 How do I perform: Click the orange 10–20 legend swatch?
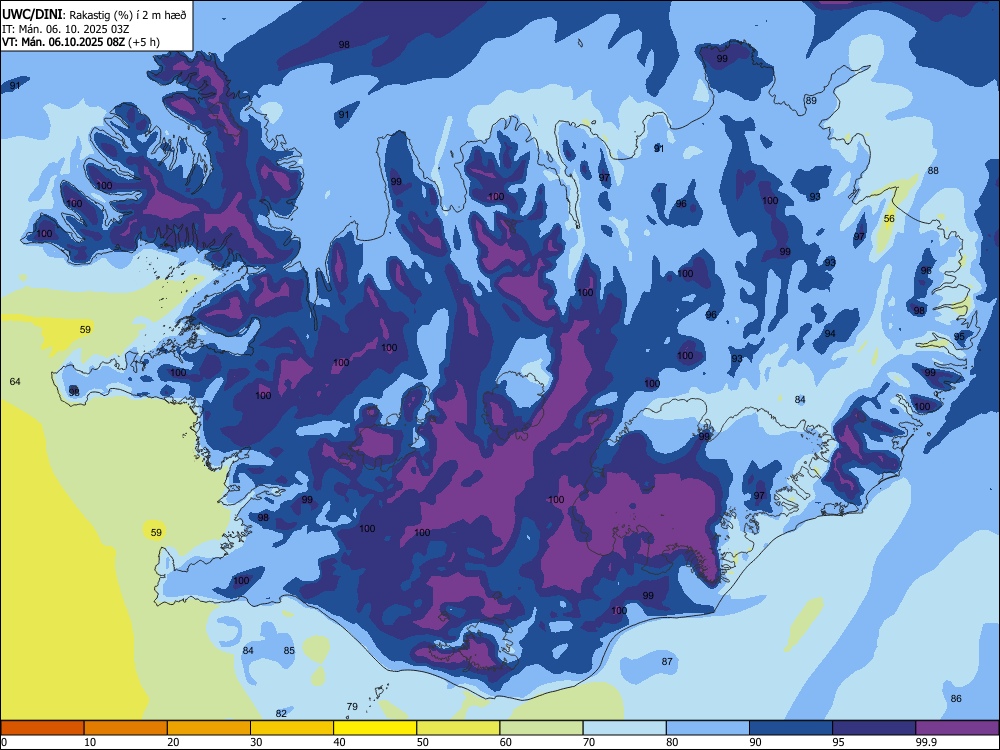[126, 728]
